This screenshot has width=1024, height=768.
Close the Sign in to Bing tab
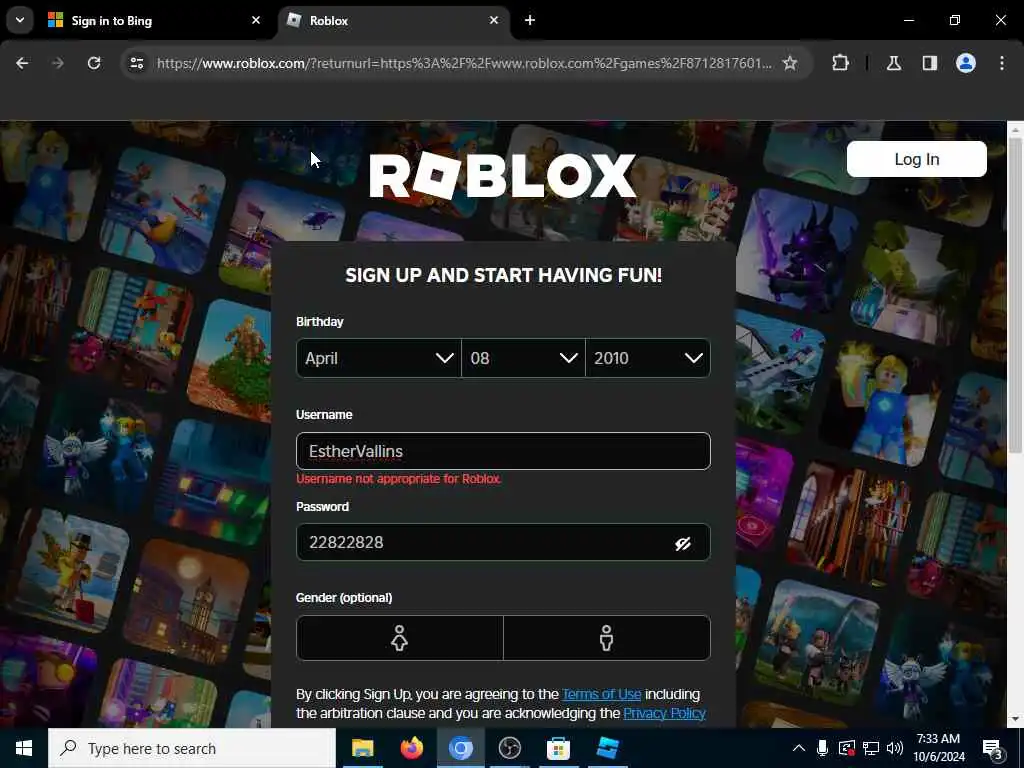coord(256,20)
